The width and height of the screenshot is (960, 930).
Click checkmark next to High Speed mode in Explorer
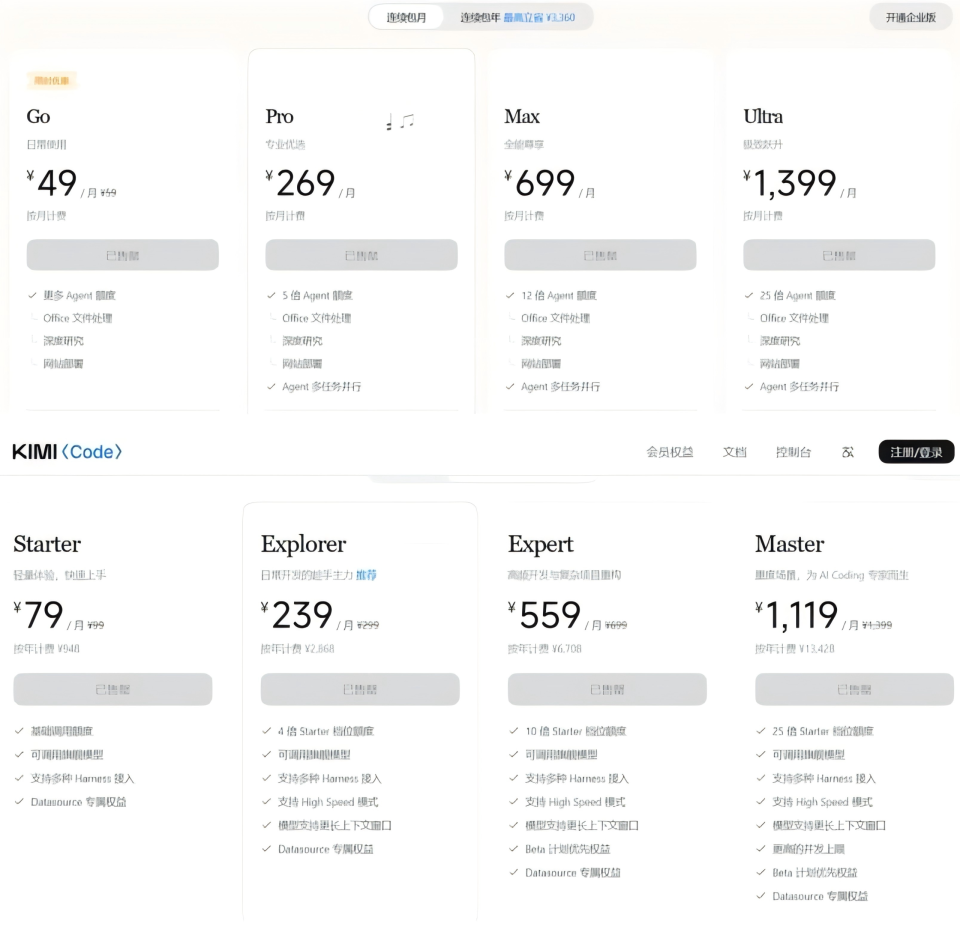[266, 801]
